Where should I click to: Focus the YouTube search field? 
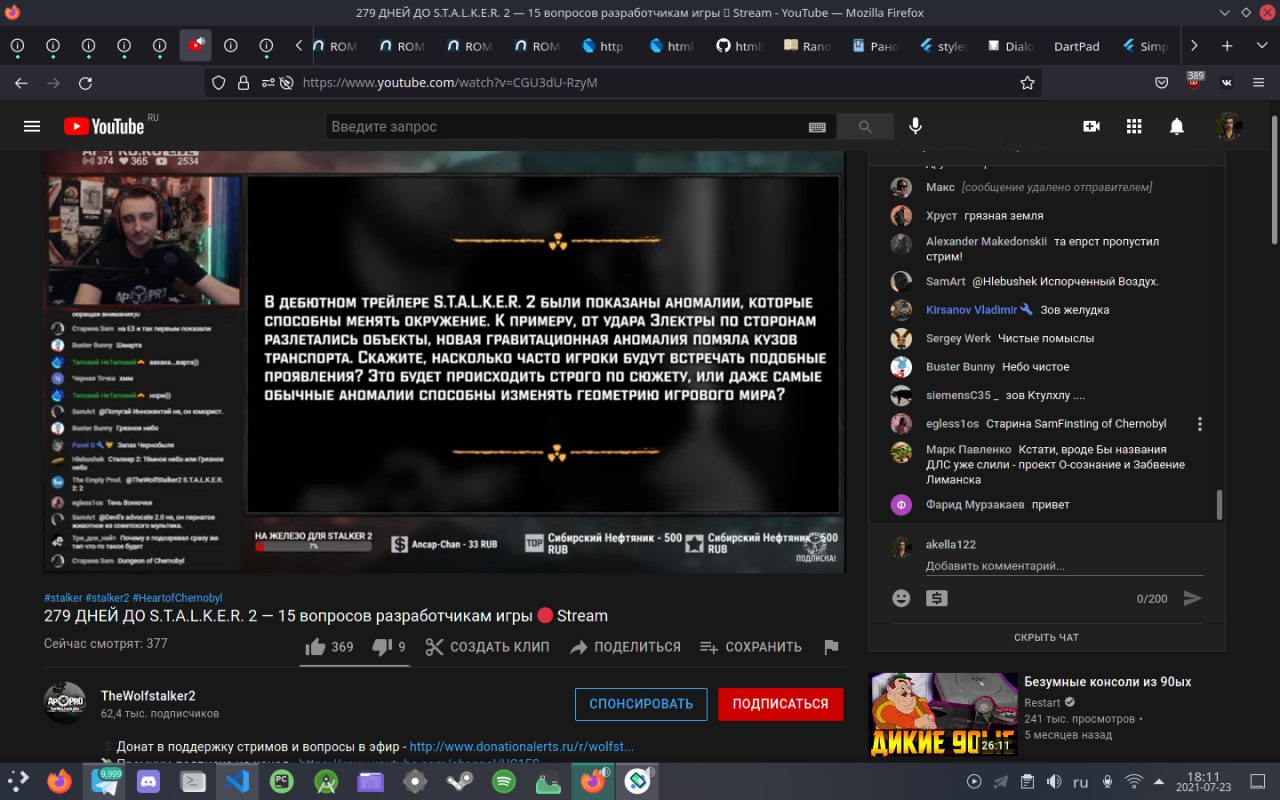pos(565,127)
